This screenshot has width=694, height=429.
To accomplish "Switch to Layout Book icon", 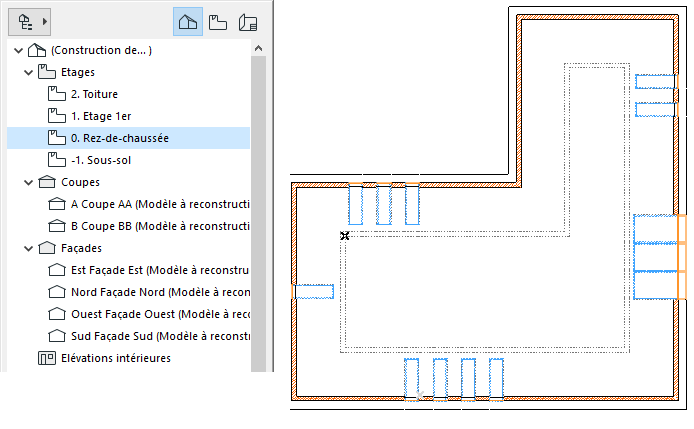I will pyautogui.click(x=248, y=22).
